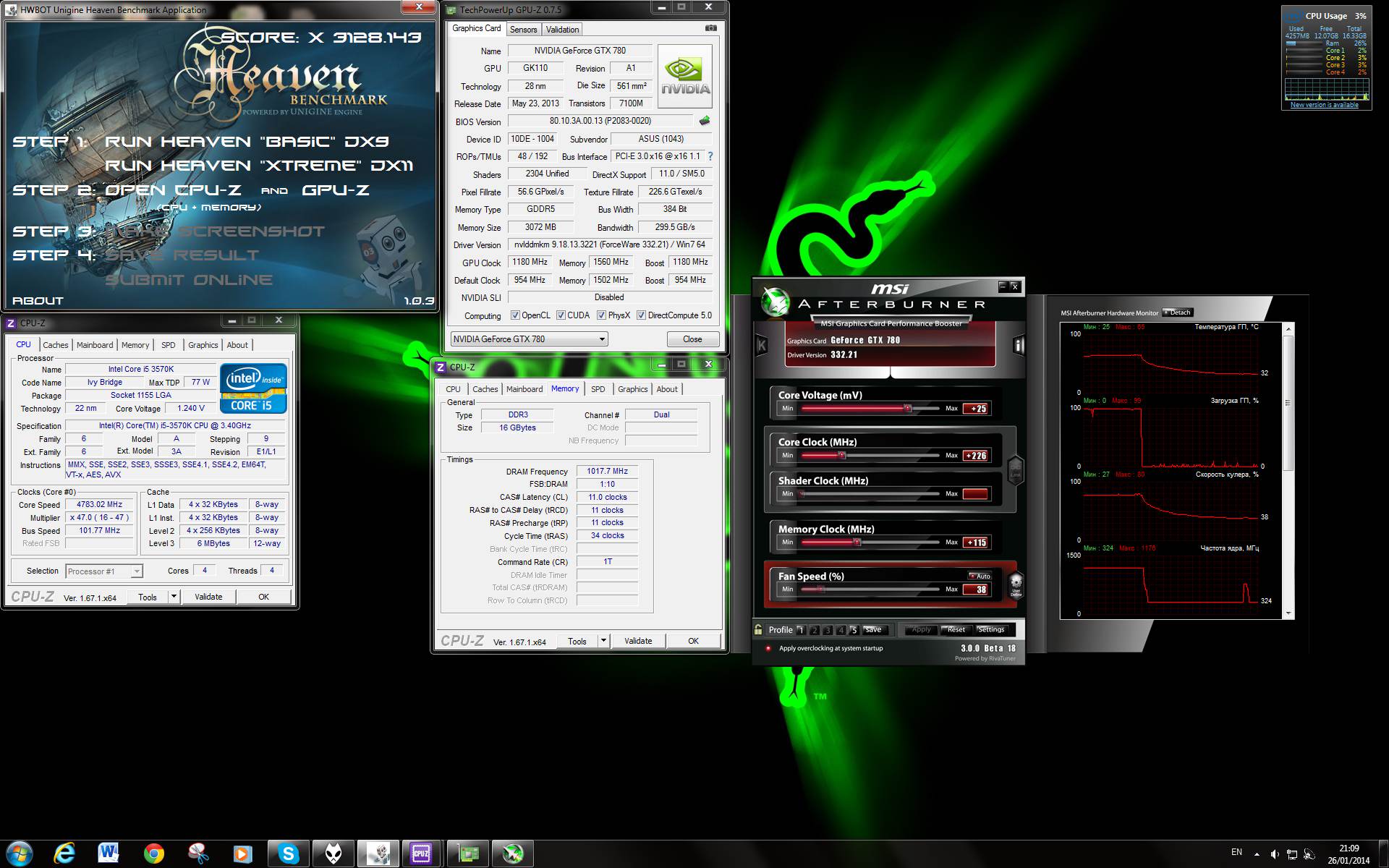
Task: Click the Afterburner K (Kombustor) side button
Action: [x=761, y=346]
